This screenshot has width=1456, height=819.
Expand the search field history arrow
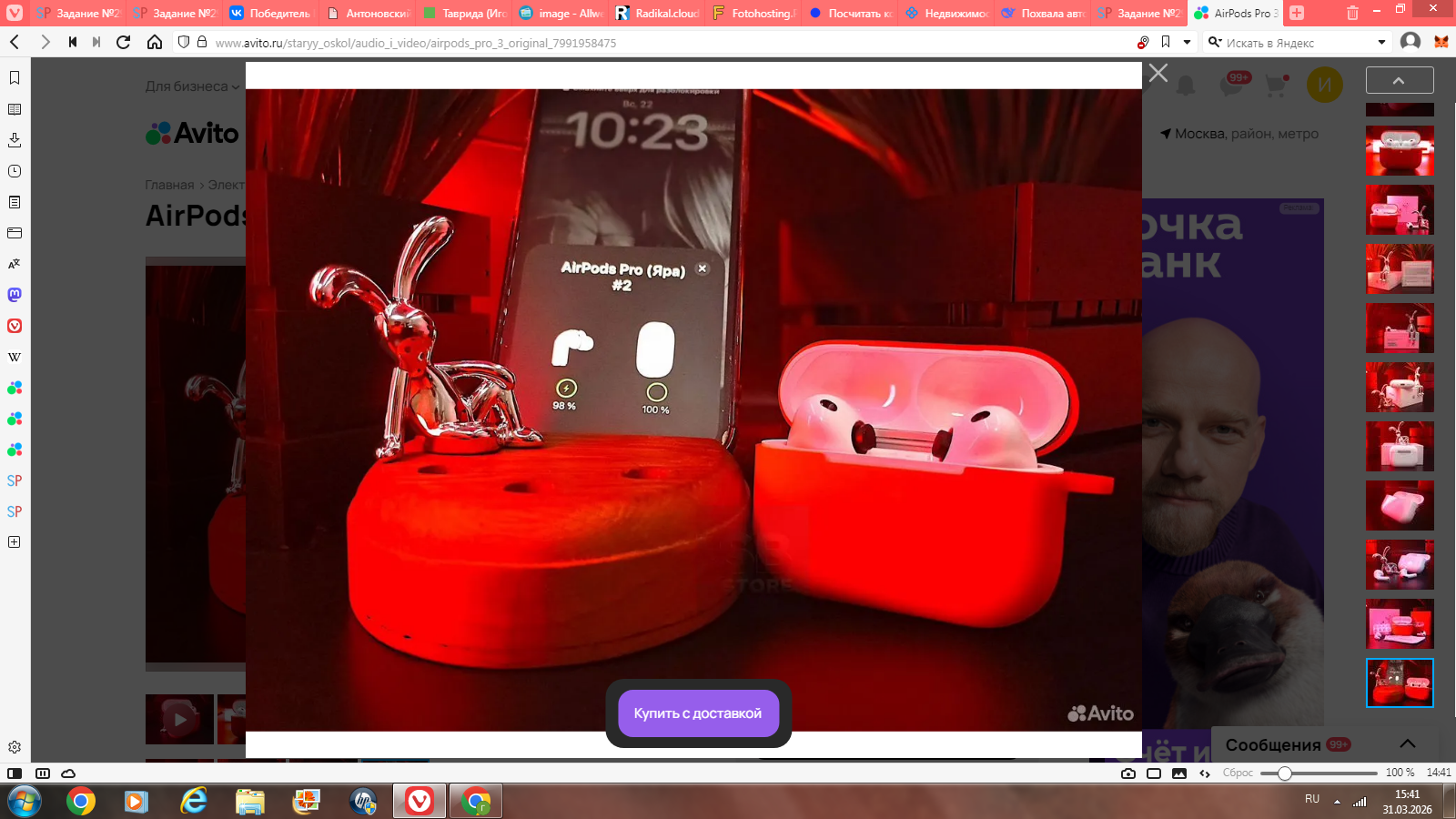coord(1381,42)
